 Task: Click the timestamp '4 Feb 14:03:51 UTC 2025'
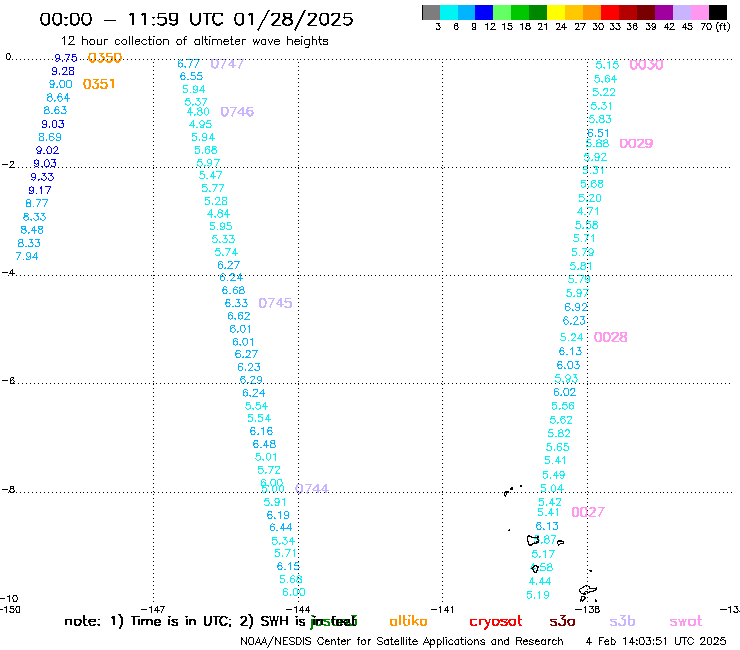[656, 641]
